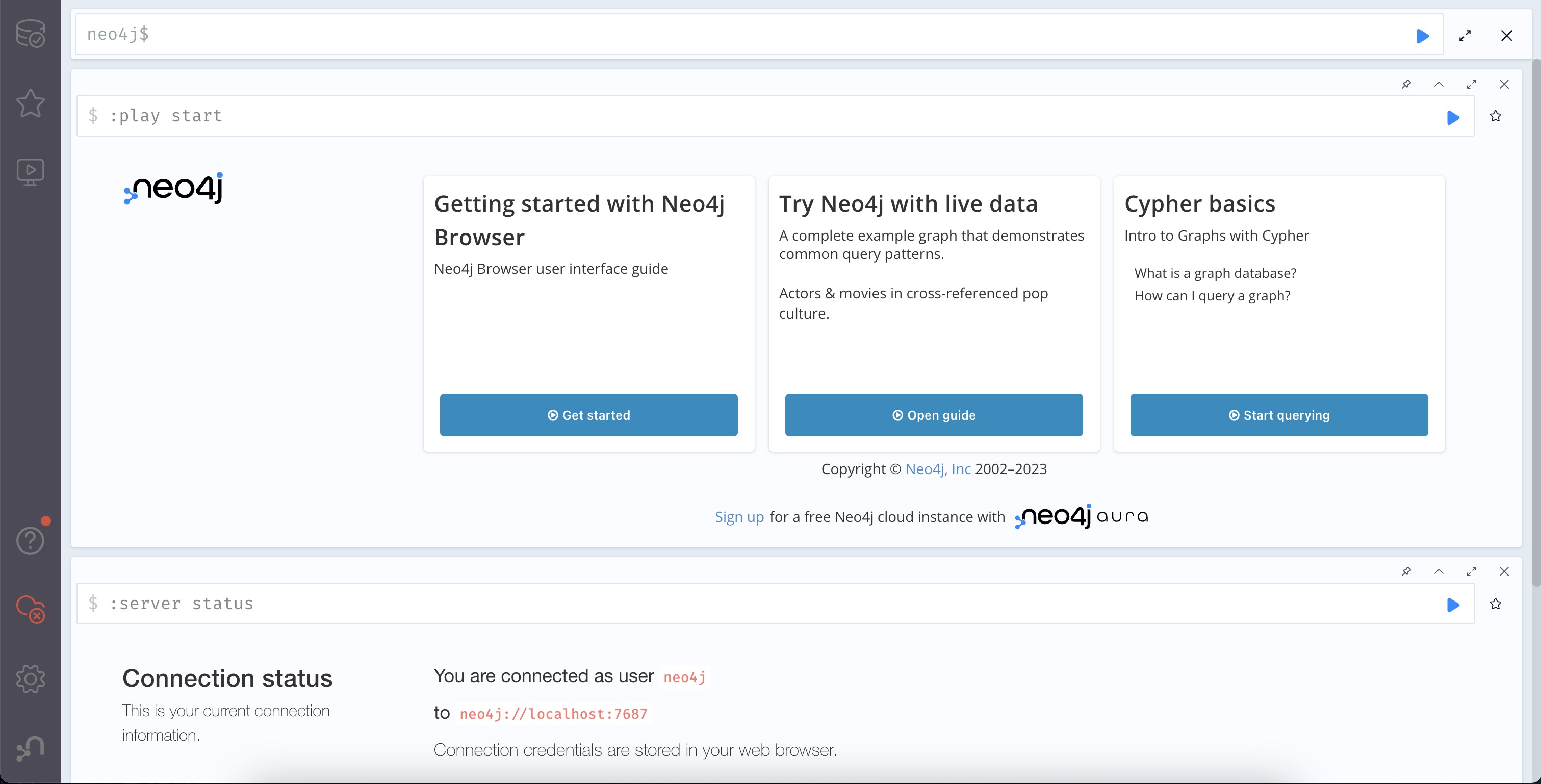Expand :play start frame to fullscreen

click(1472, 84)
